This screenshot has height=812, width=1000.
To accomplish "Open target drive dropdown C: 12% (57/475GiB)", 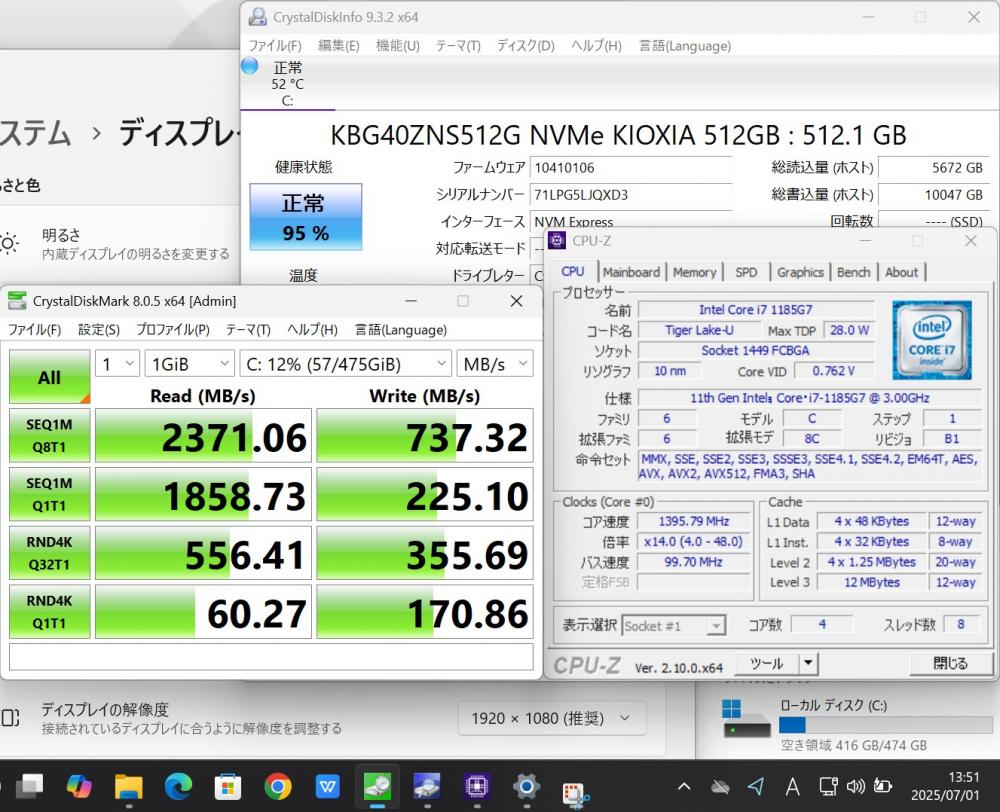I will [x=346, y=364].
